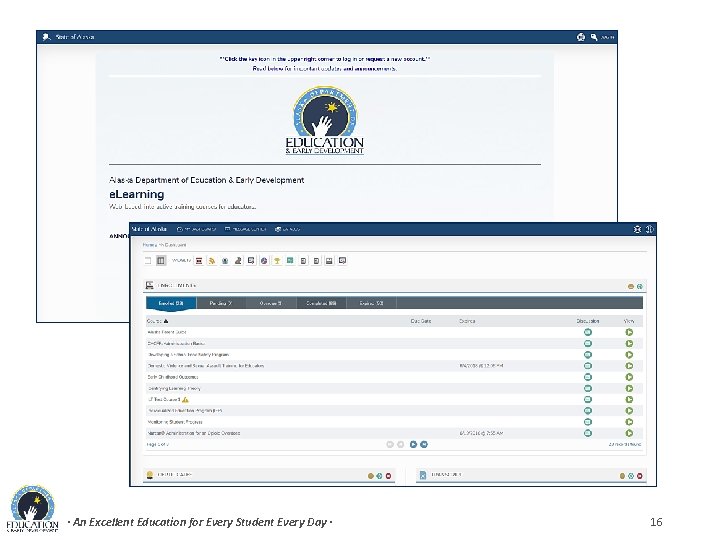Click the greyed-out previous page button

(400, 444)
